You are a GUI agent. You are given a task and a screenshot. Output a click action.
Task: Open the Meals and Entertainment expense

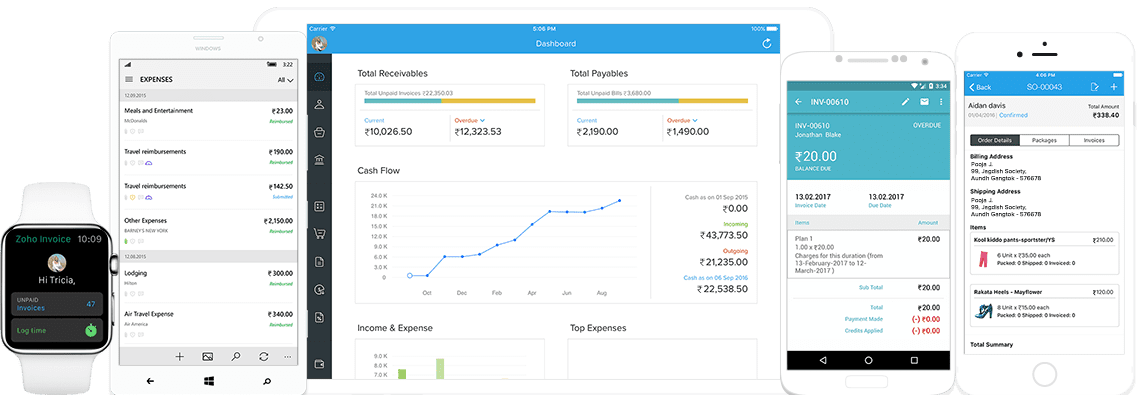[x=208, y=121]
